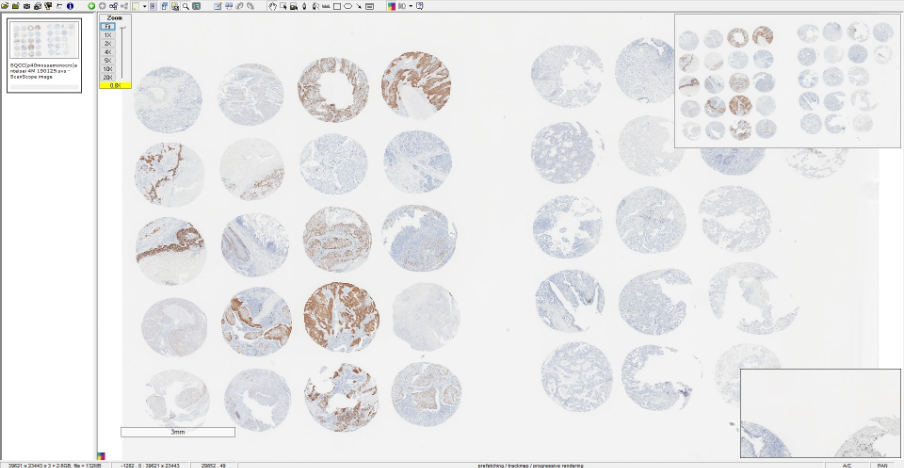Select the arrow annotation tool
This screenshot has height=468, width=904.
[359, 6]
